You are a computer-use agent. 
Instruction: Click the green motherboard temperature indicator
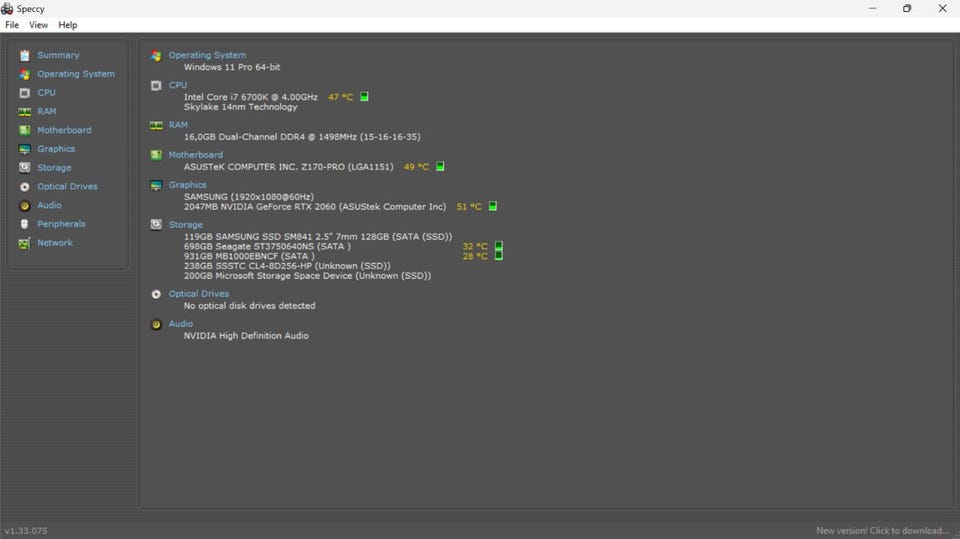[x=440, y=167]
